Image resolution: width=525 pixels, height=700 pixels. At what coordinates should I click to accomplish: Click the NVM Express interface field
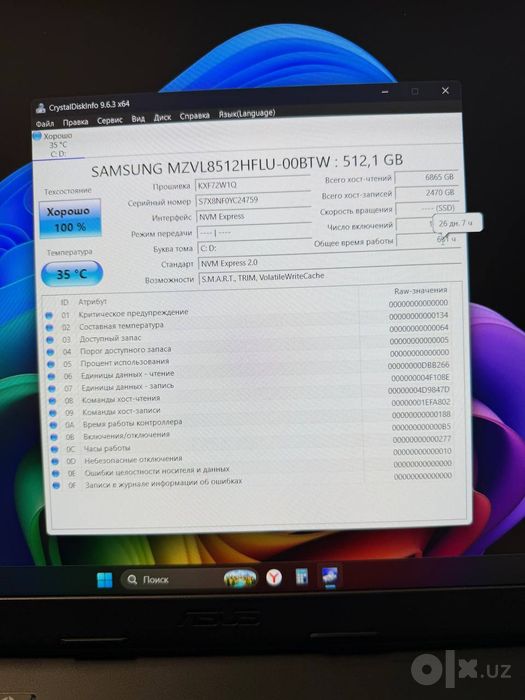click(254, 216)
